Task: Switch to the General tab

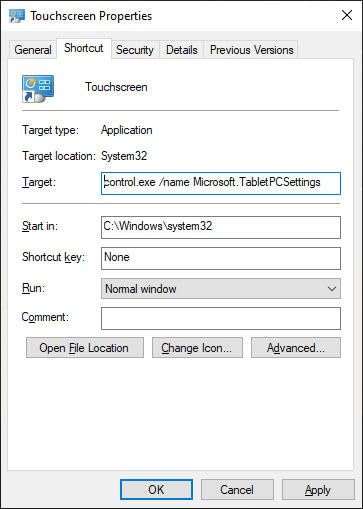Action: (33, 50)
